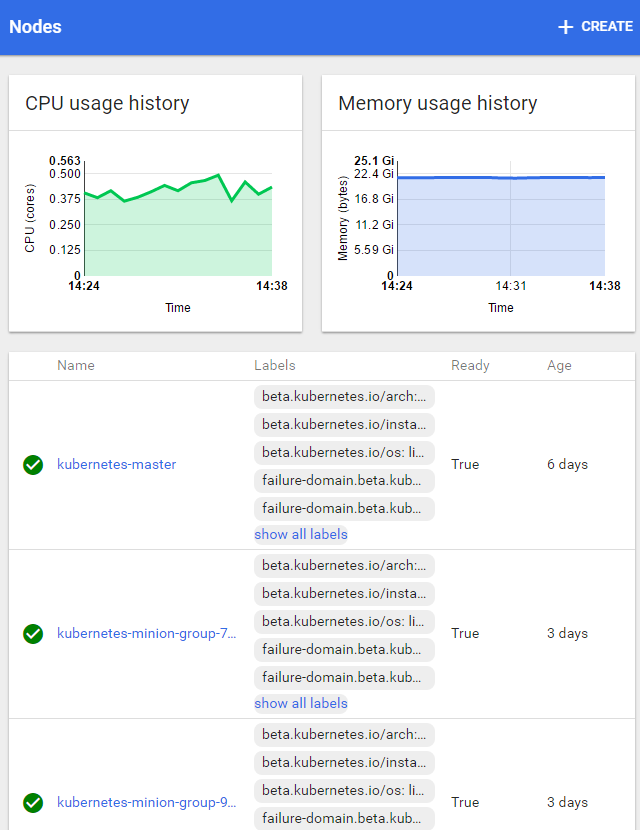Screen dimensions: 640x830
Task: Open the kubernetes-minion-group-7 node link
Action: [x=146, y=633]
